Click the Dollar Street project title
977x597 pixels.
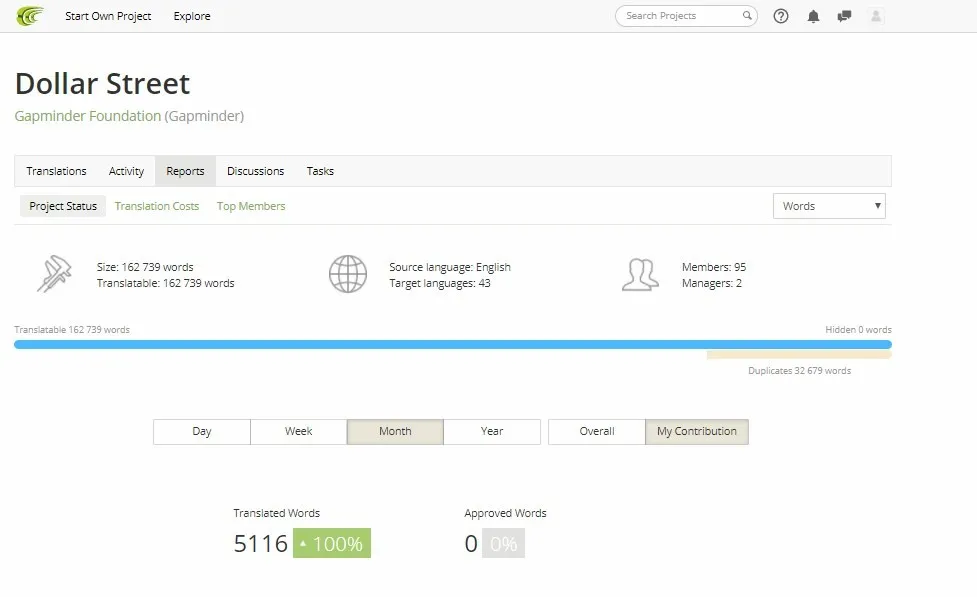(x=102, y=84)
